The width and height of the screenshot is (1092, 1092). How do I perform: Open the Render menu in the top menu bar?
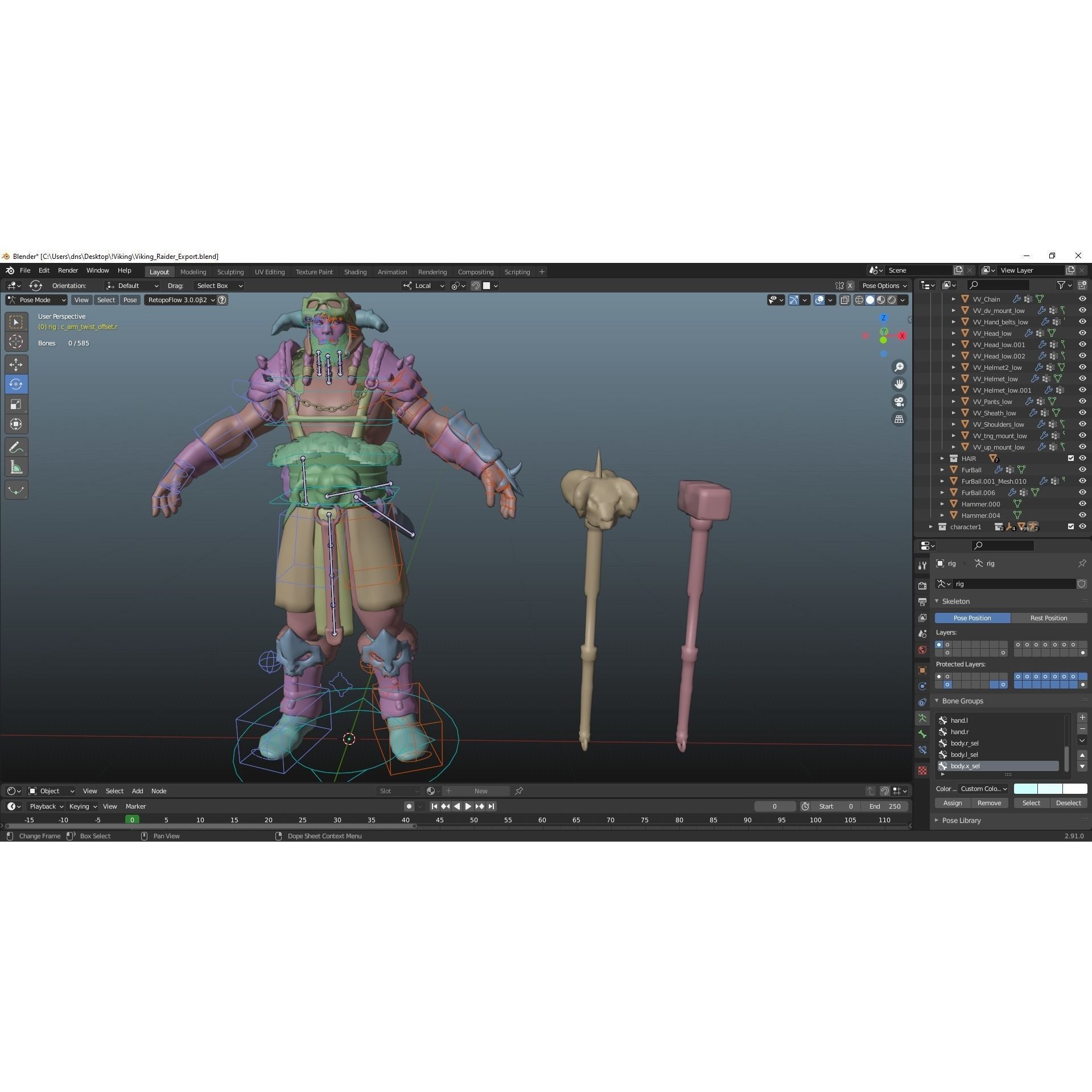[68, 270]
